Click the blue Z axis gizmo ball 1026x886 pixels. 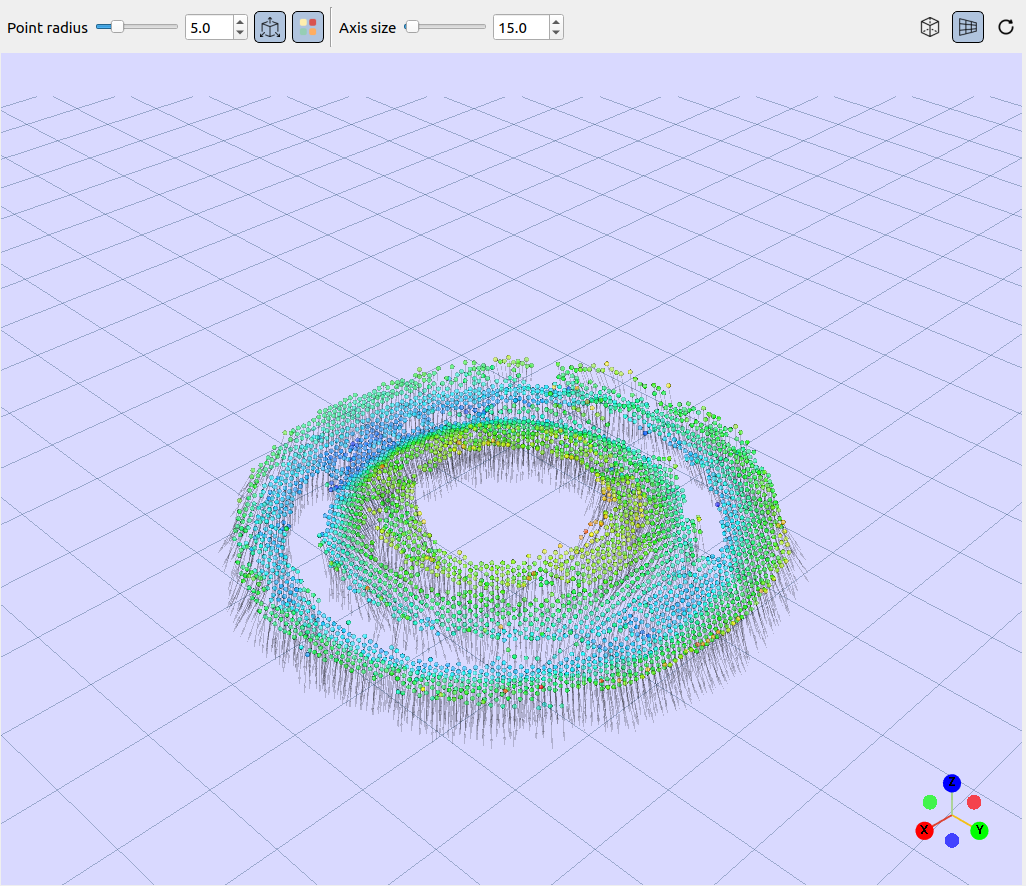(952, 783)
